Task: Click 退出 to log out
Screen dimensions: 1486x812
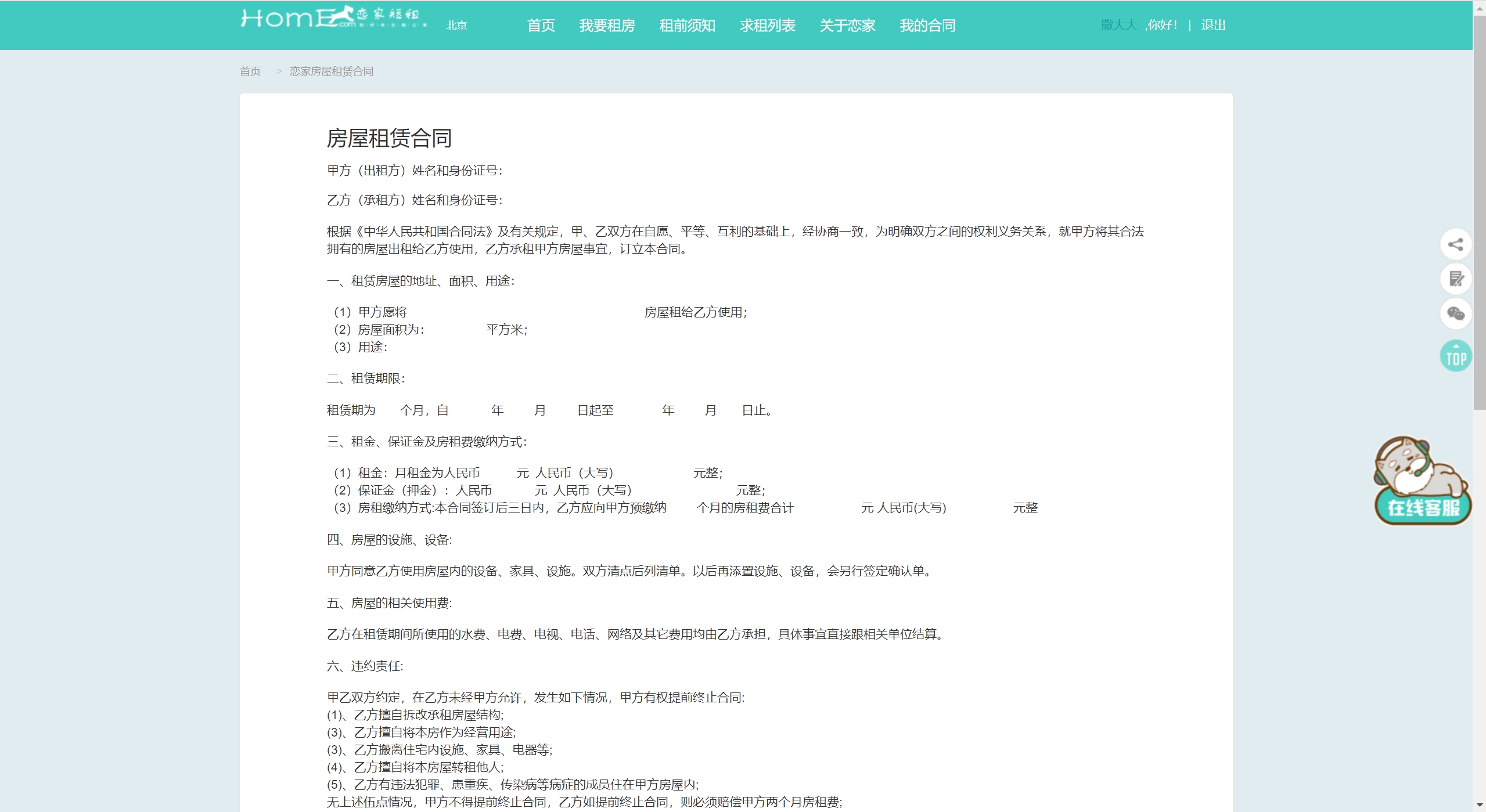Action: [1213, 25]
